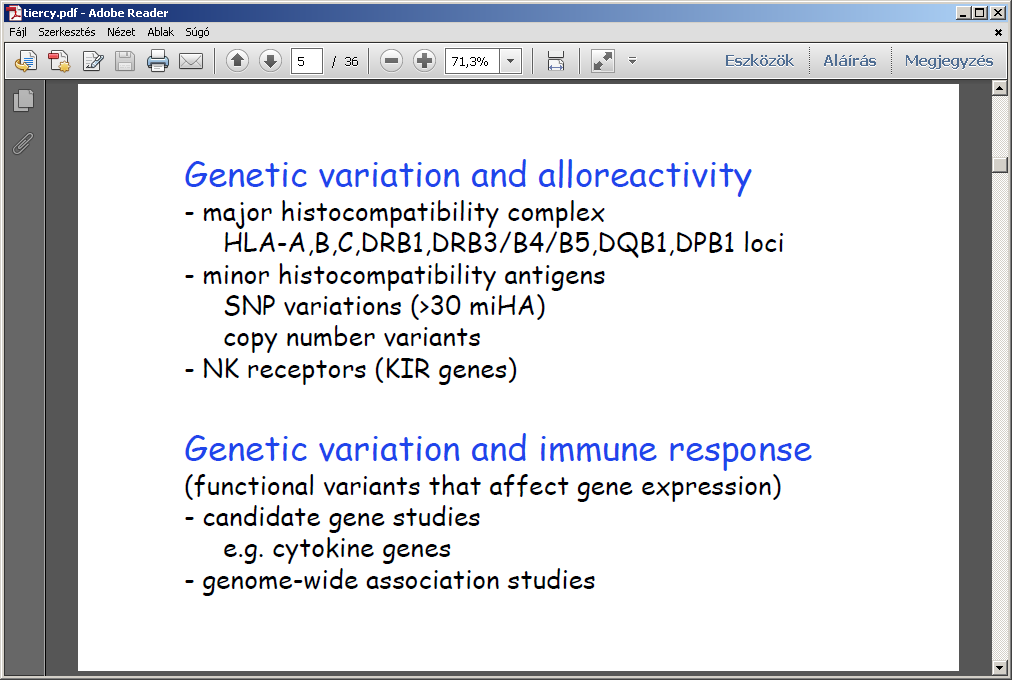Open the Megjegyzés comment pane
The height and width of the screenshot is (680, 1012).
[949, 61]
